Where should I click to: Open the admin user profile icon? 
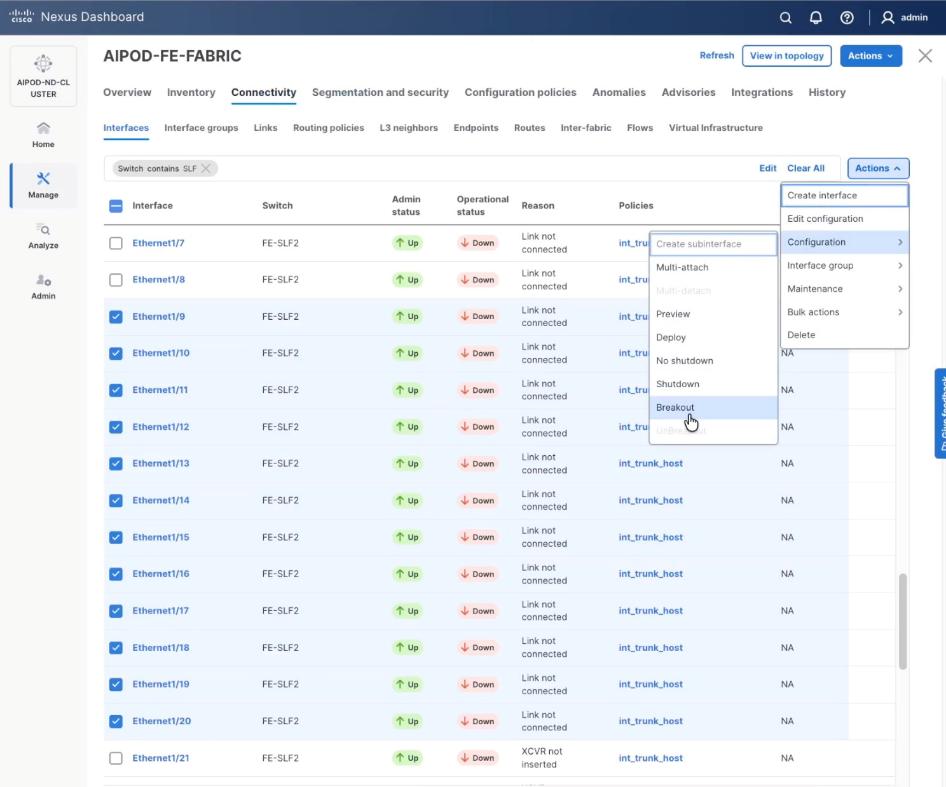(x=887, y=17)
